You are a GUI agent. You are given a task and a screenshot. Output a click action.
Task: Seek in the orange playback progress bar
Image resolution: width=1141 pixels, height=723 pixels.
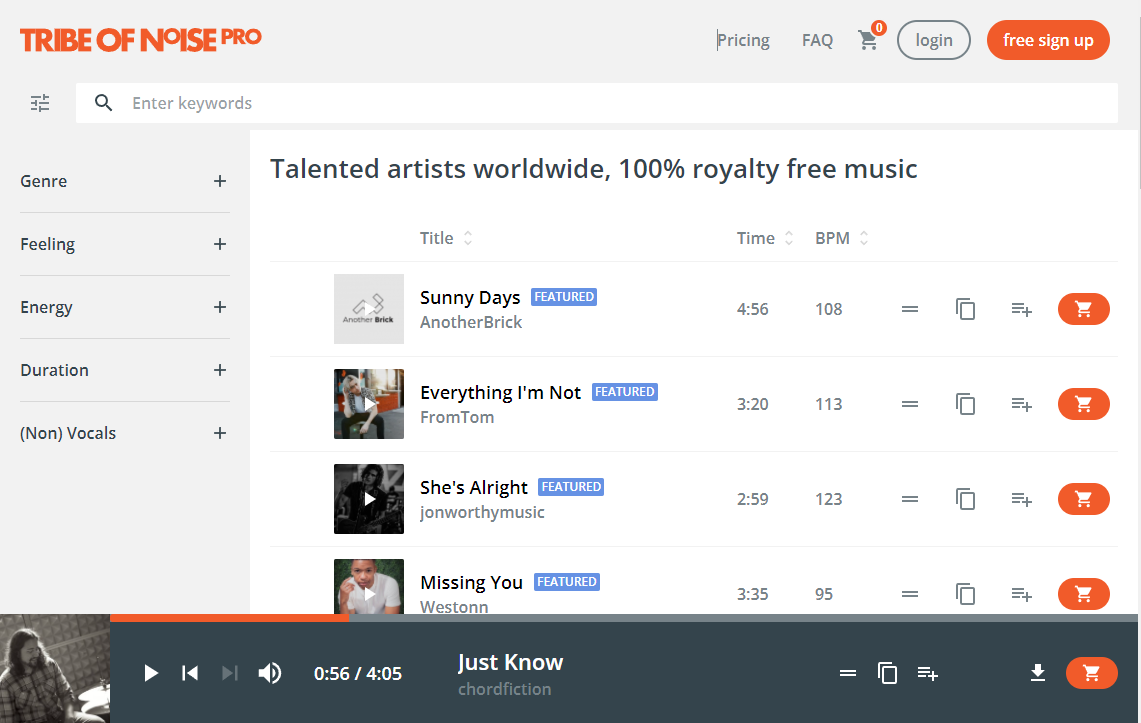[229, 618]
